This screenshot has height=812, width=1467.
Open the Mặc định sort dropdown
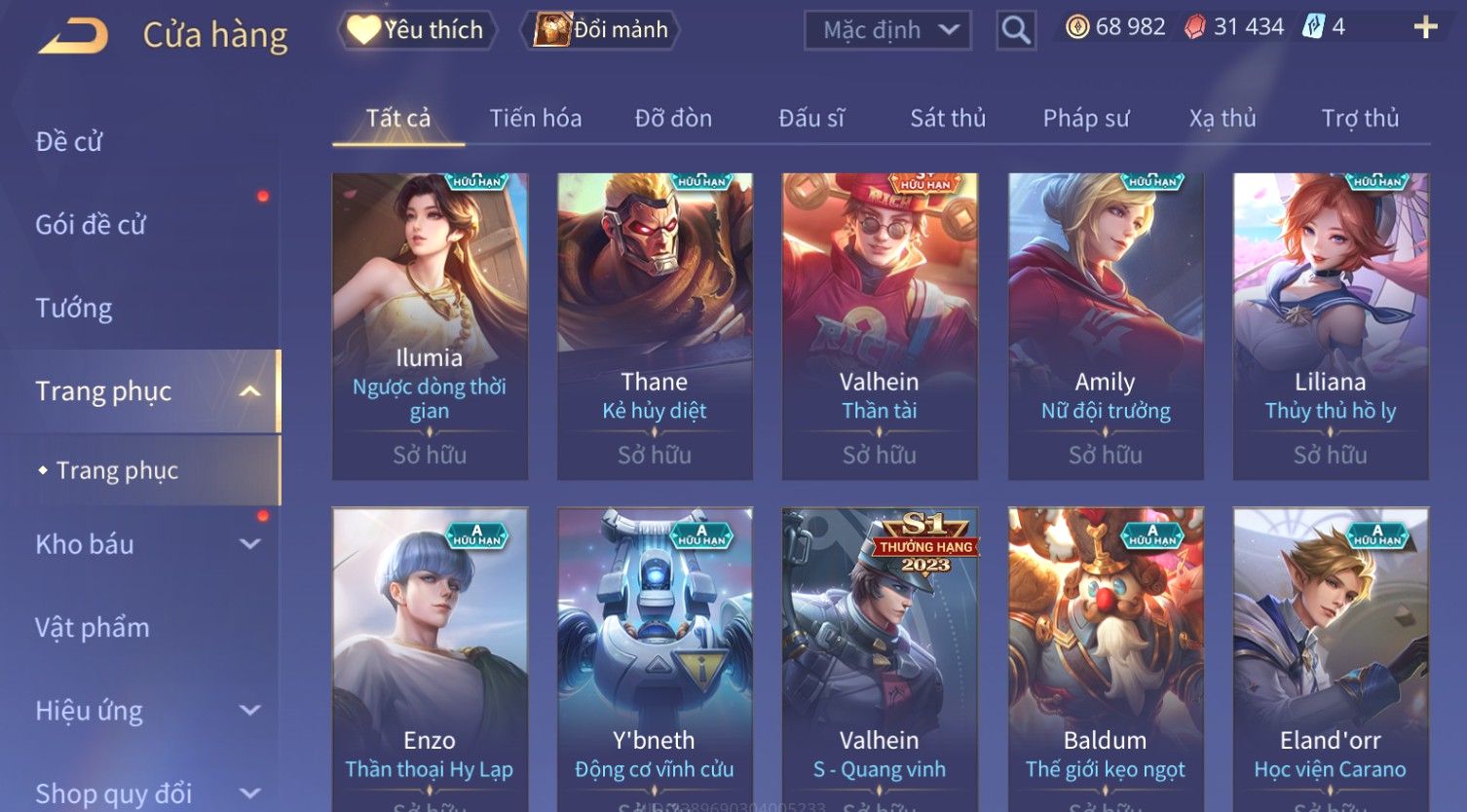click(888, 30)
